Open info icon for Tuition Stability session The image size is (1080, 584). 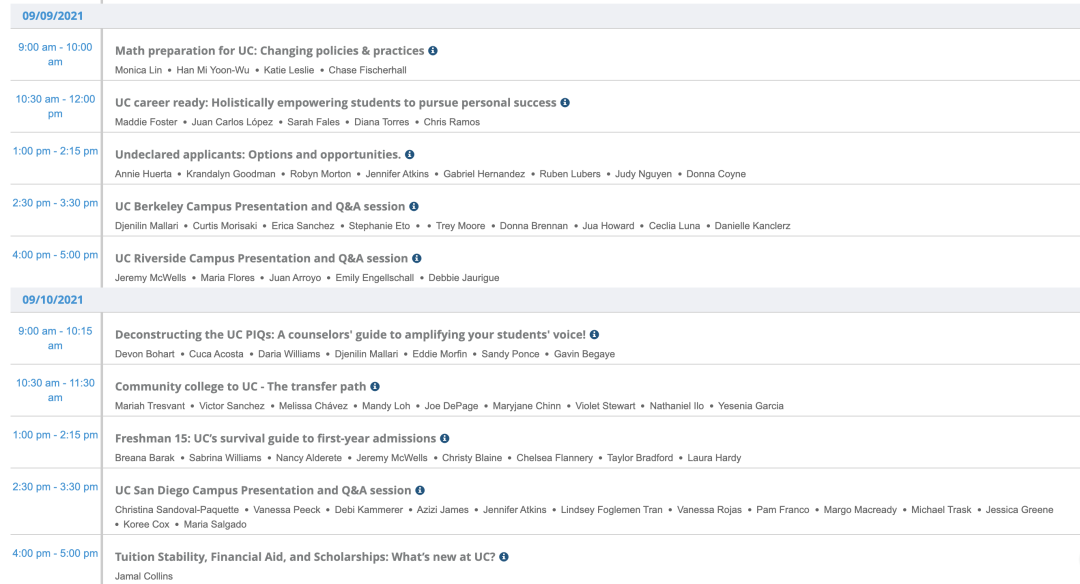click(x=503, y=556)
